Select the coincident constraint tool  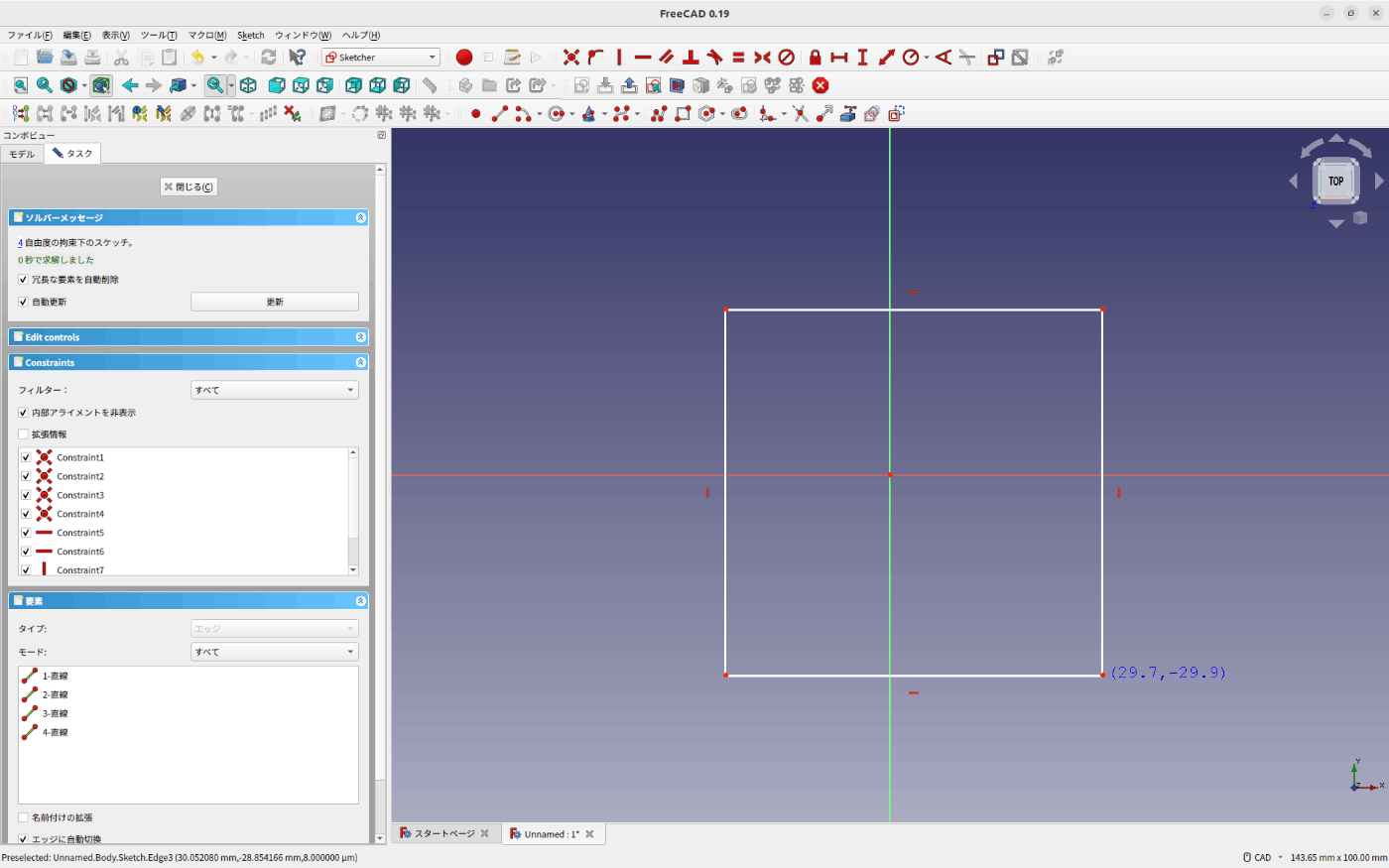(571, 58)
